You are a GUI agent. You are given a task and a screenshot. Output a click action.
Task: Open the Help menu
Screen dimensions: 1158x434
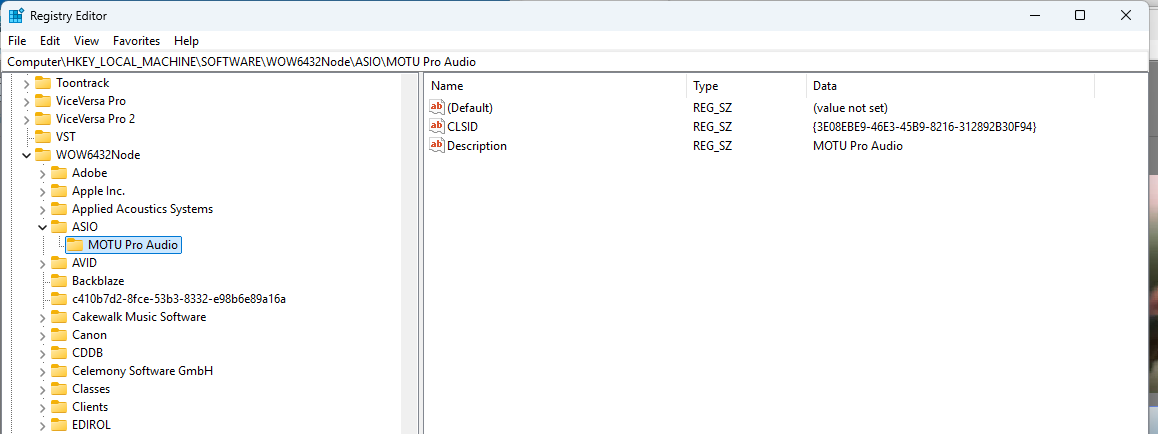pos(186,41)
